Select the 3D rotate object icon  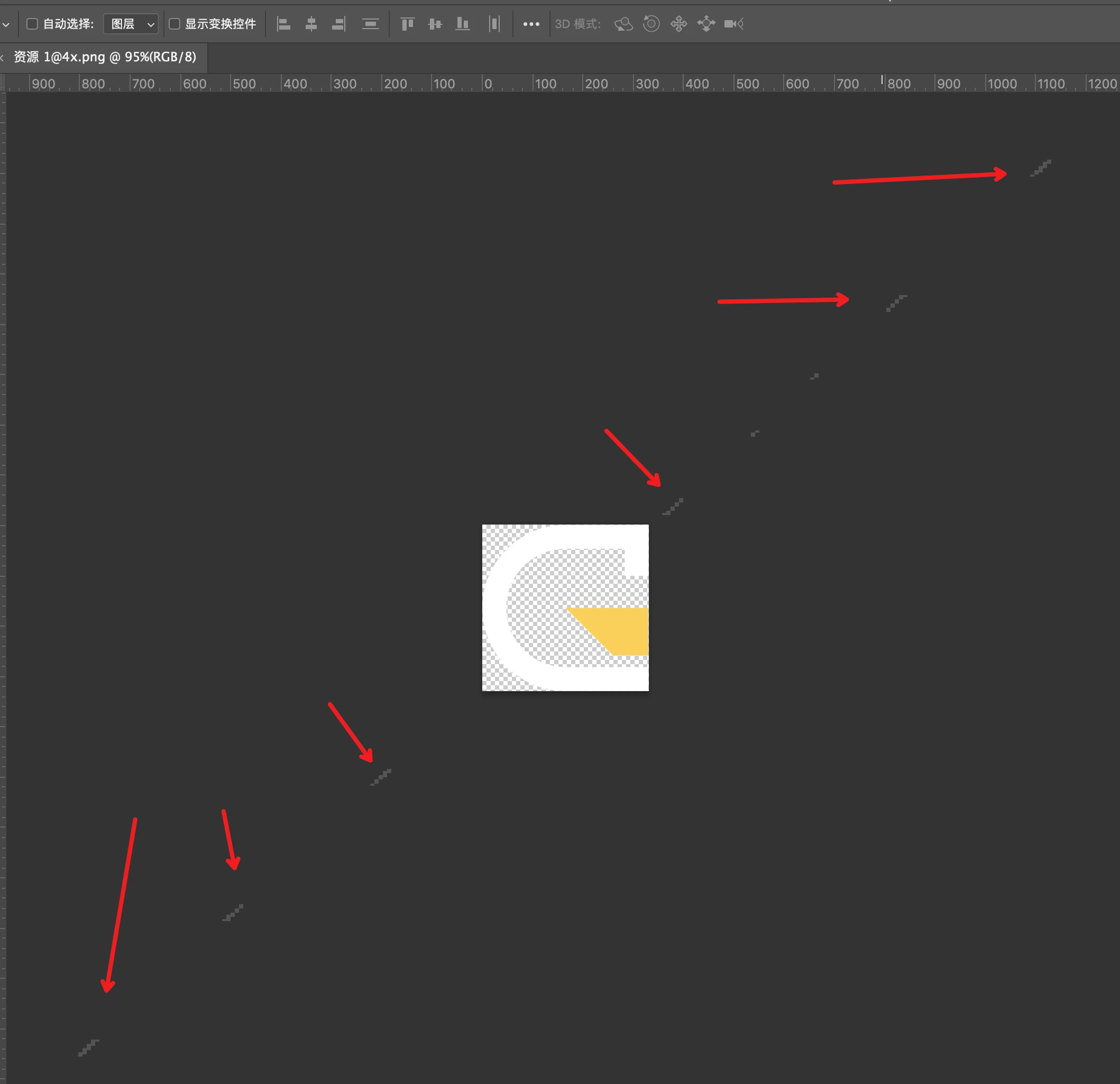[x=623, y=24]
